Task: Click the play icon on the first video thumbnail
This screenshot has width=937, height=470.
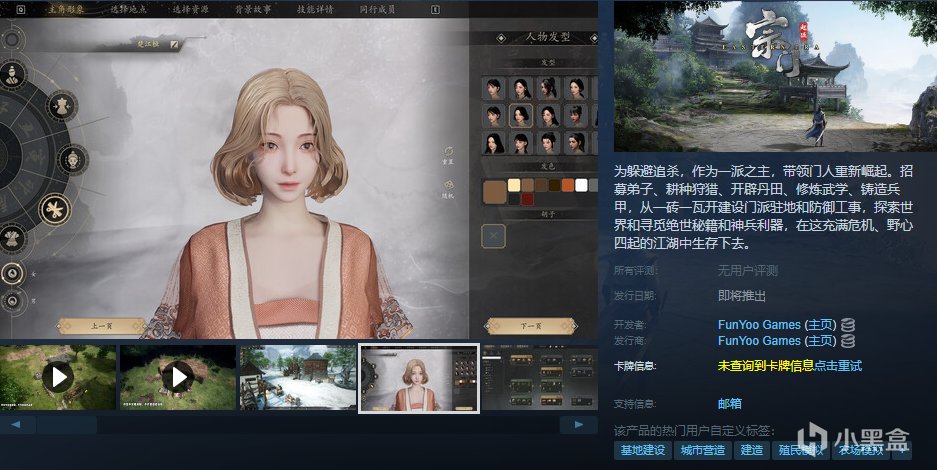Action: 58,377
